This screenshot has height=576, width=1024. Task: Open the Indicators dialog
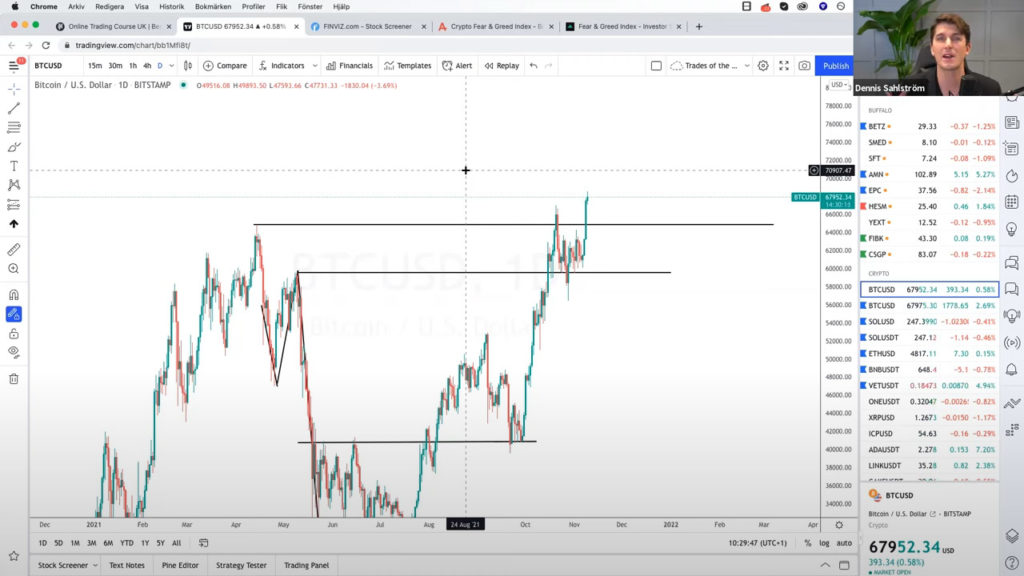281,65
